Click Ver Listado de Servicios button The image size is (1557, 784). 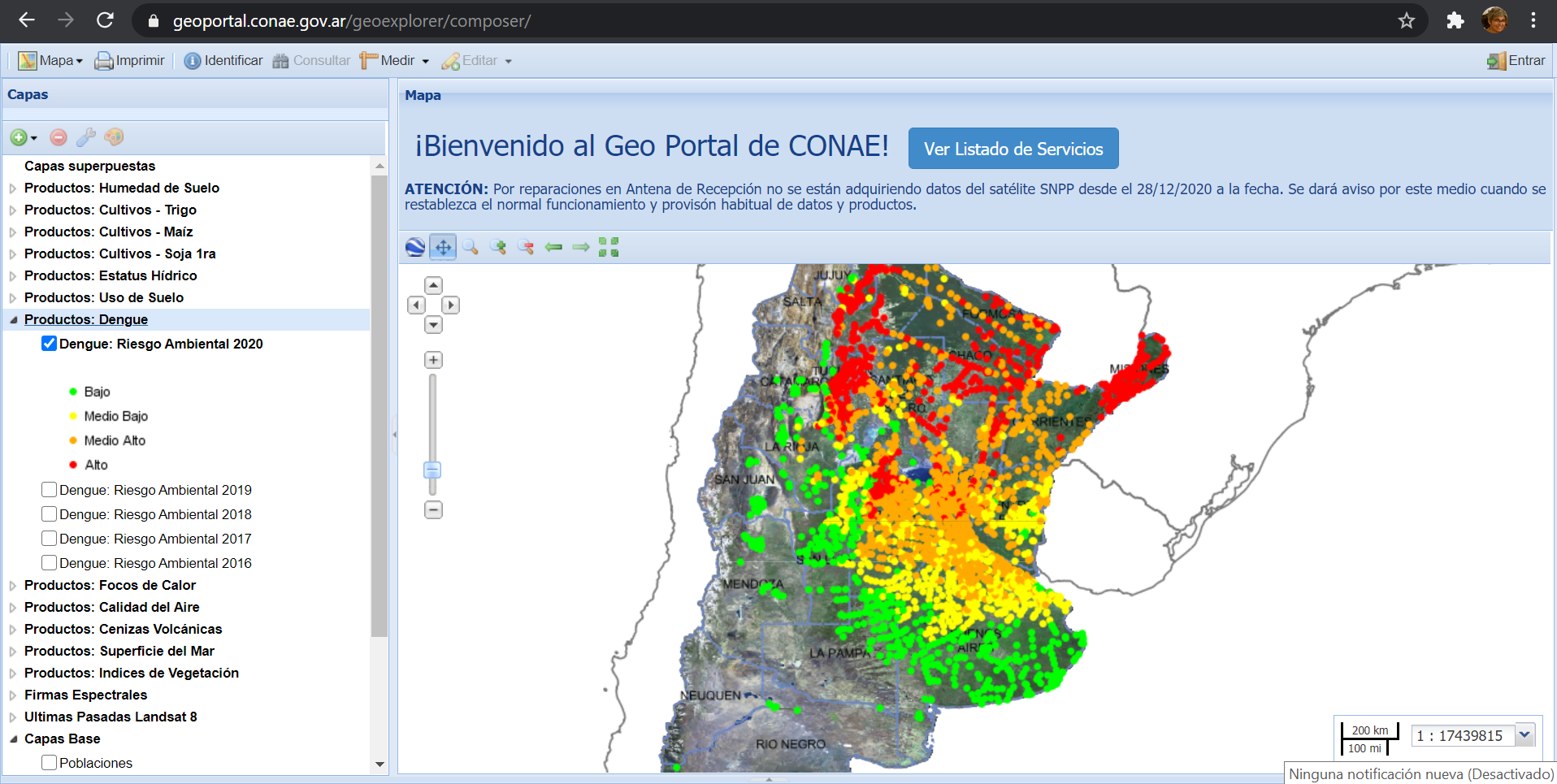(x=1013, y=149)
